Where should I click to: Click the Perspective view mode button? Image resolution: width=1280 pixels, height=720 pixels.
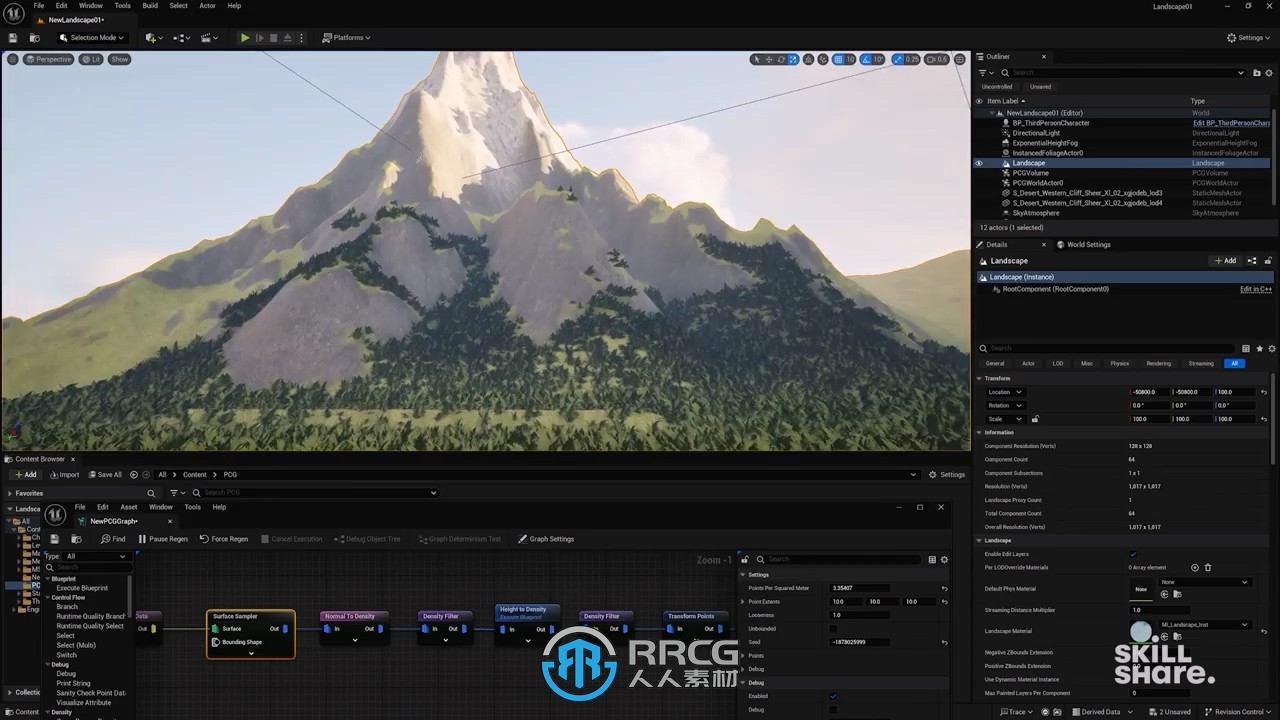click(48, 59)
